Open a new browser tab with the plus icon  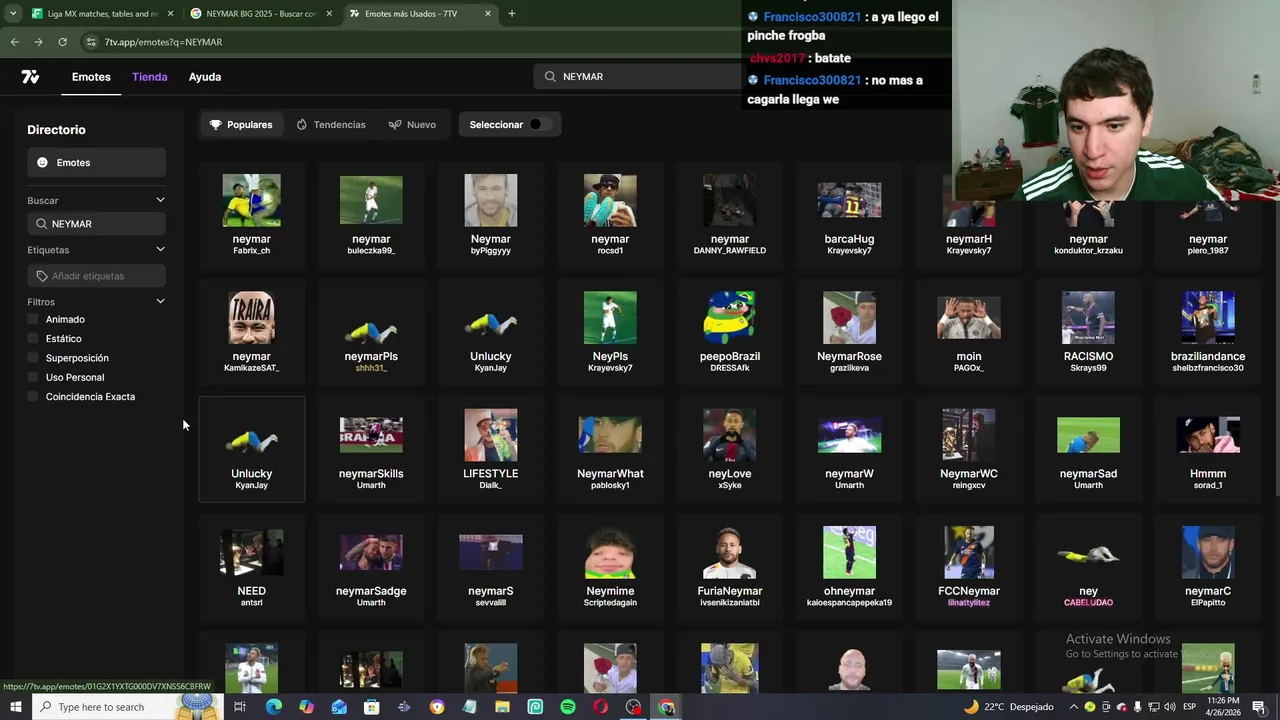511,13
